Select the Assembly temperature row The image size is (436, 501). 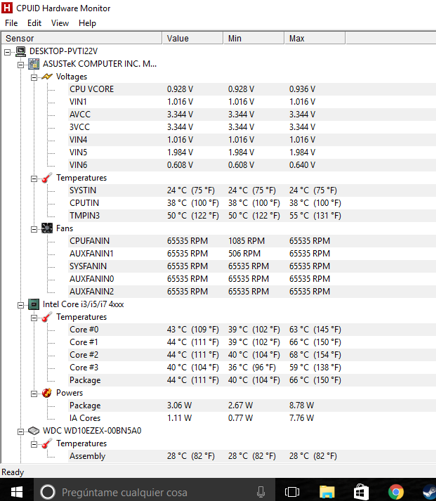[x=252, y=456]
